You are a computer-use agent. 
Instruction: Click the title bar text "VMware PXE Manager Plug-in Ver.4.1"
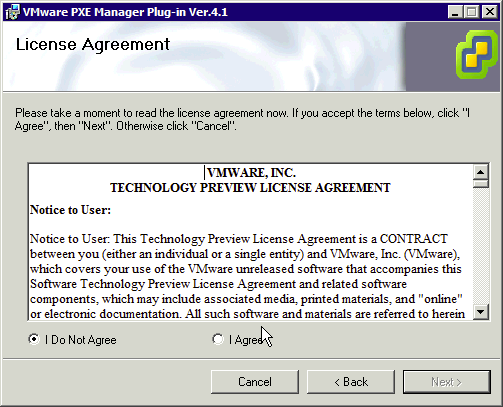click(125, 12)
